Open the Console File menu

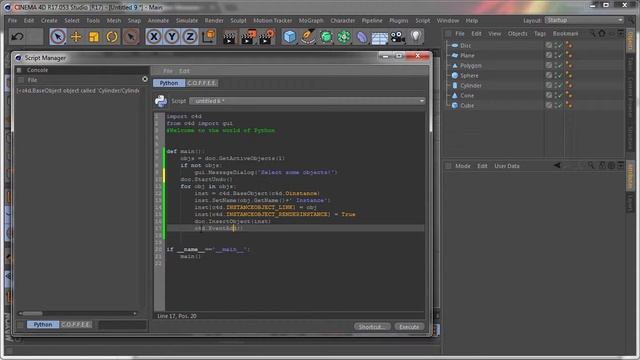click(x=33, y=80)
